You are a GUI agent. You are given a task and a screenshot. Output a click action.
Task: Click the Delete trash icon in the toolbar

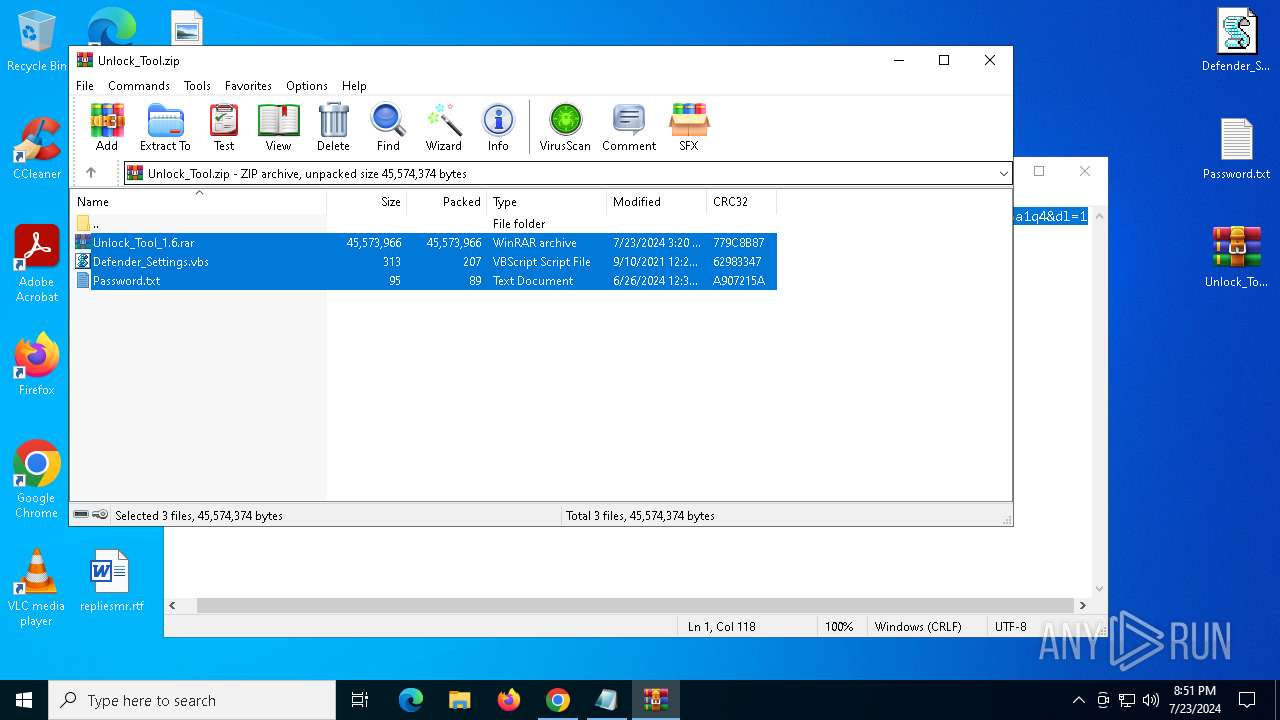click(333, 127)
